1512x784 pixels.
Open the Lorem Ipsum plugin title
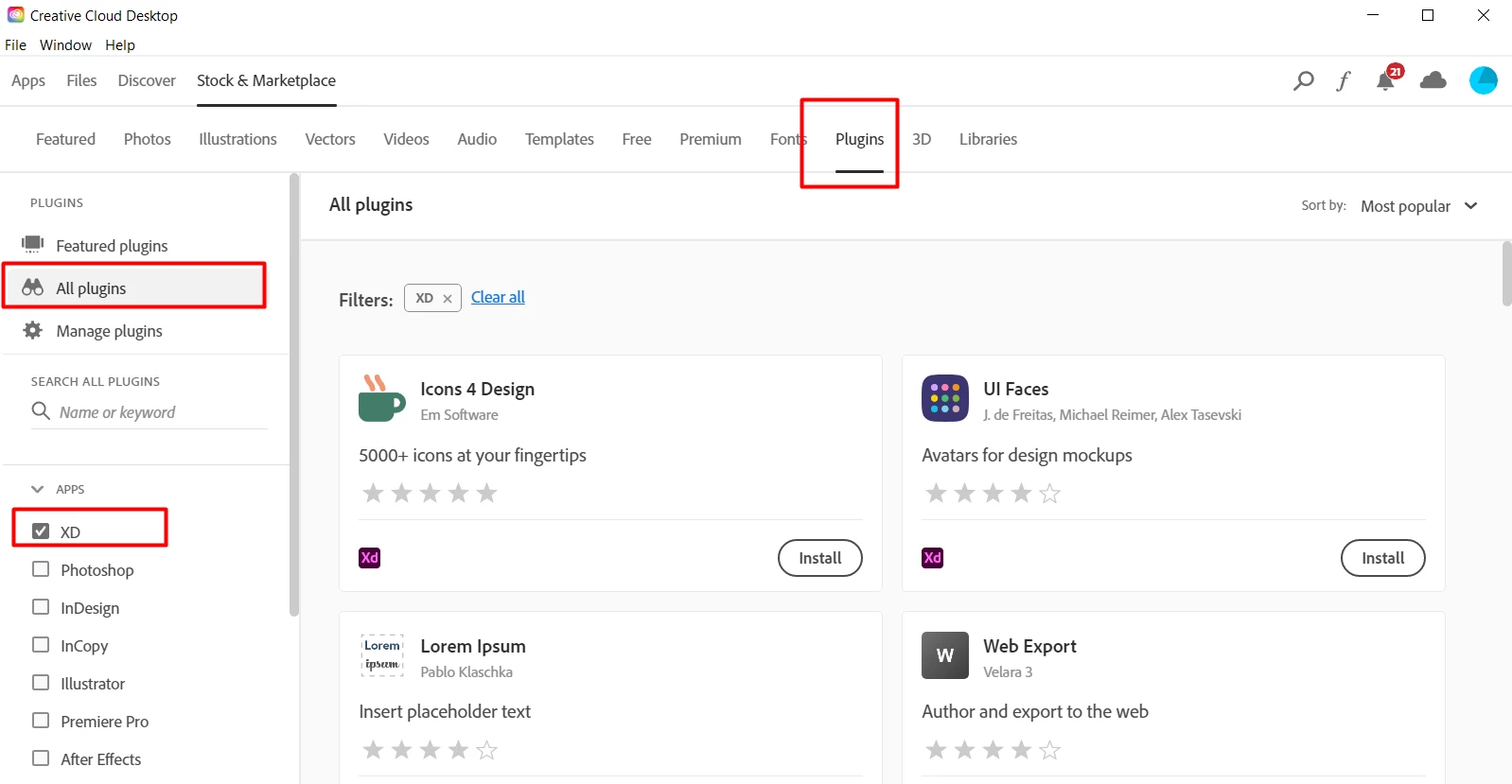(473, 646)
